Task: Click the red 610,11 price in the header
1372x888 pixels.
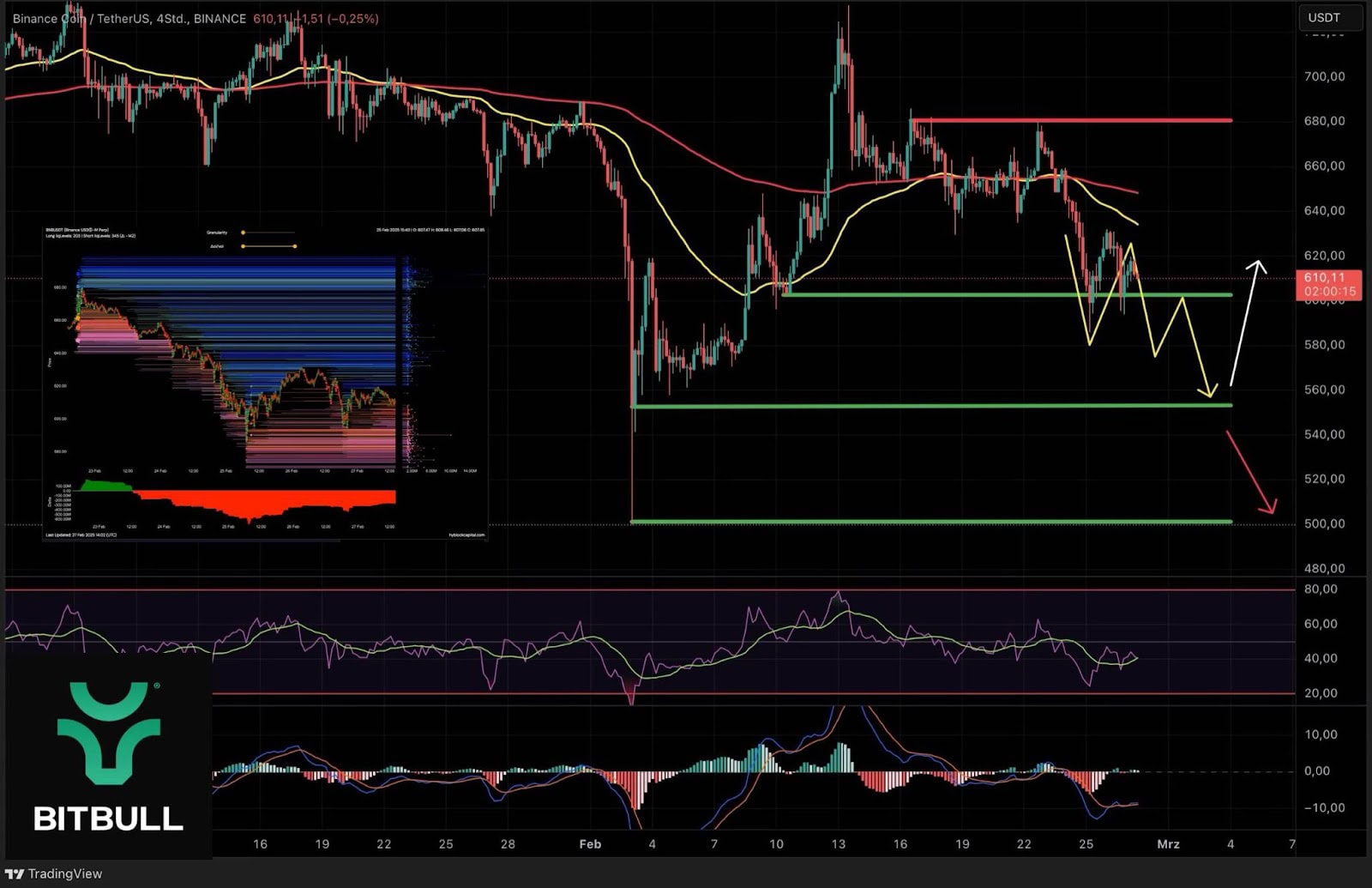Action: pos(269,18)
